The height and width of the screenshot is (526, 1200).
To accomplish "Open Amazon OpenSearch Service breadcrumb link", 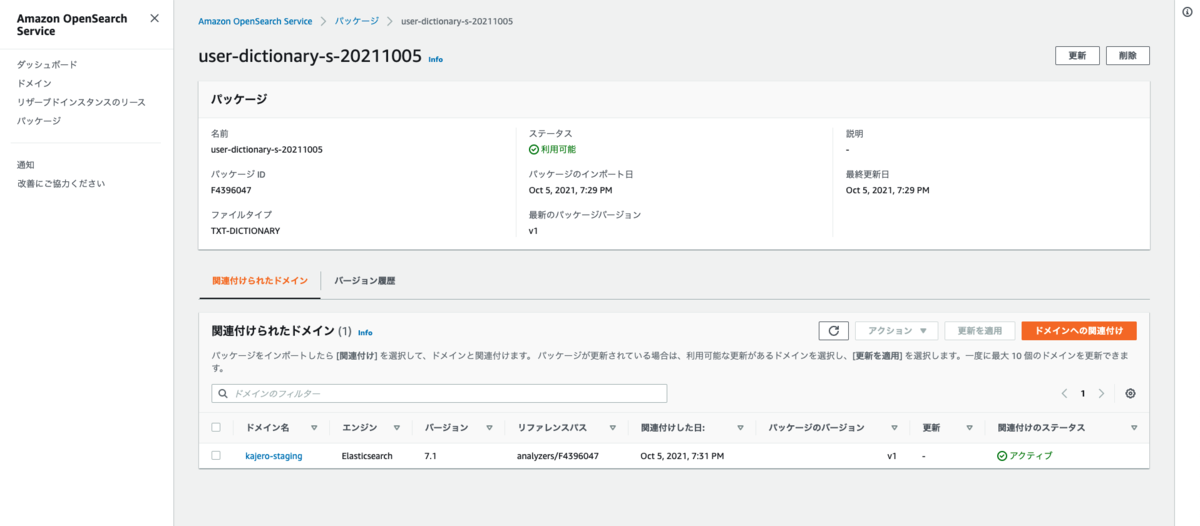I will (x=255, y=21).
